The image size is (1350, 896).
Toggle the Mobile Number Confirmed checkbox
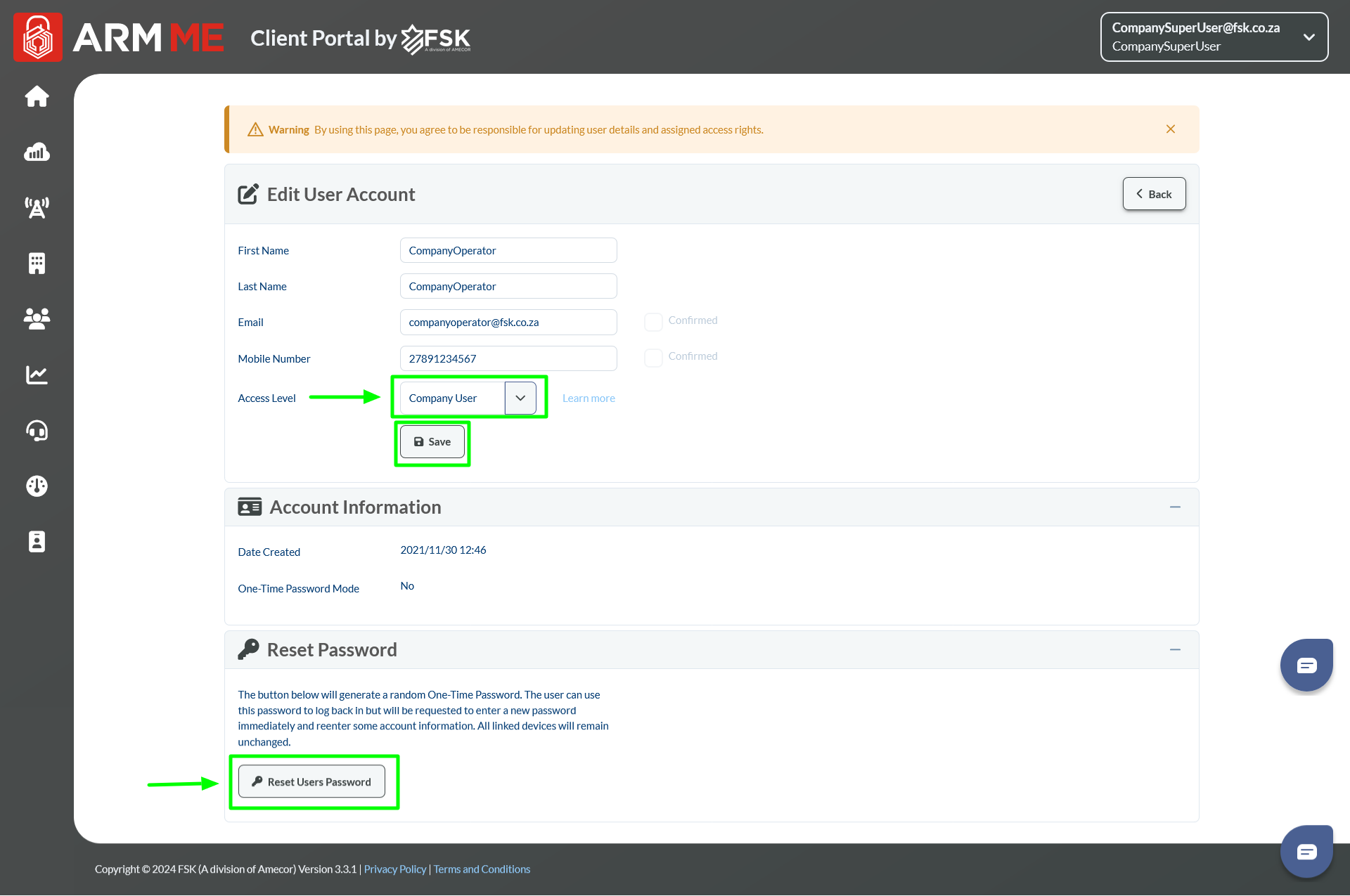point(653,357)
